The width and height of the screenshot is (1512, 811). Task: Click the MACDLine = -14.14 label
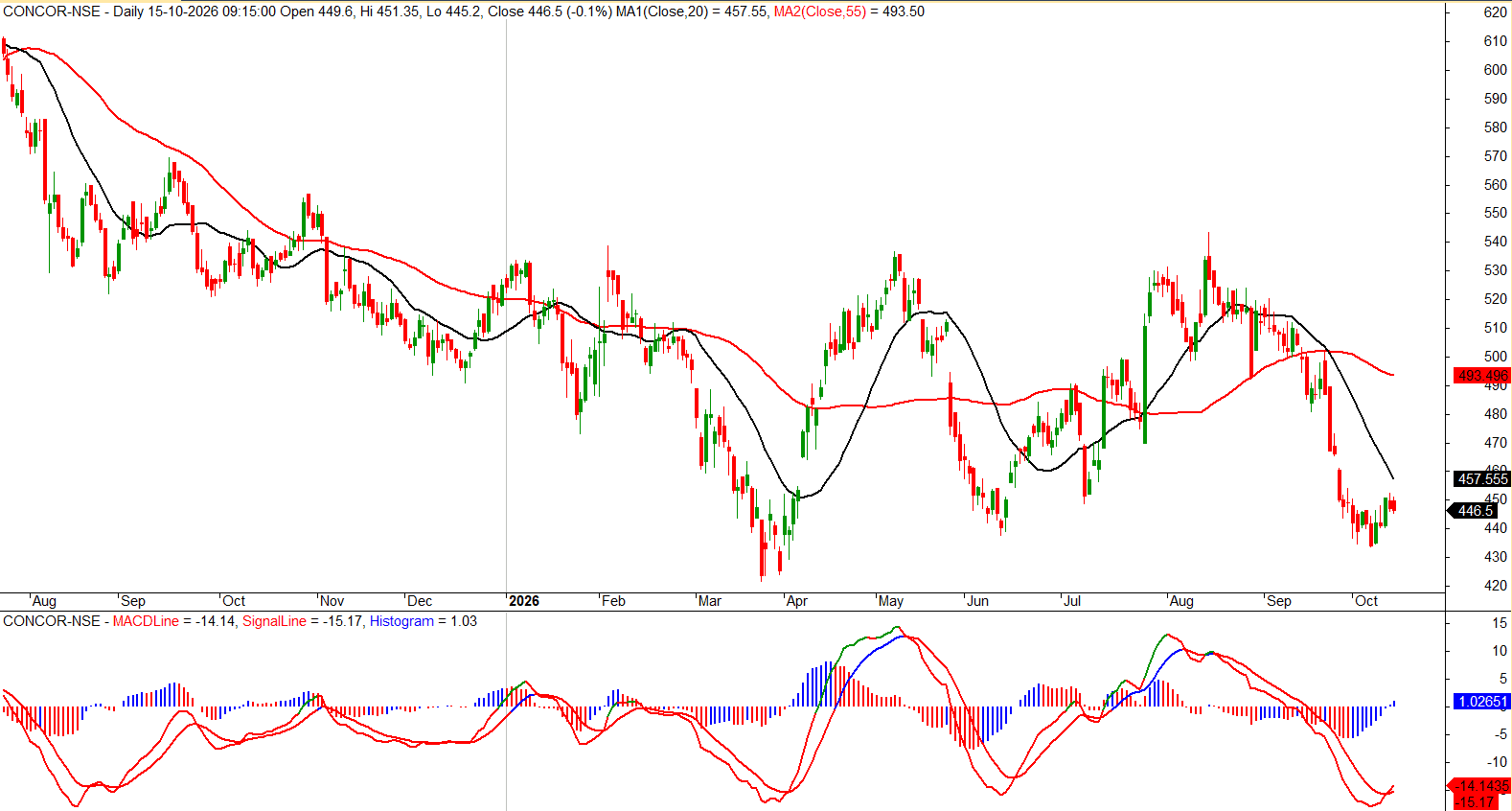point(174,621)
